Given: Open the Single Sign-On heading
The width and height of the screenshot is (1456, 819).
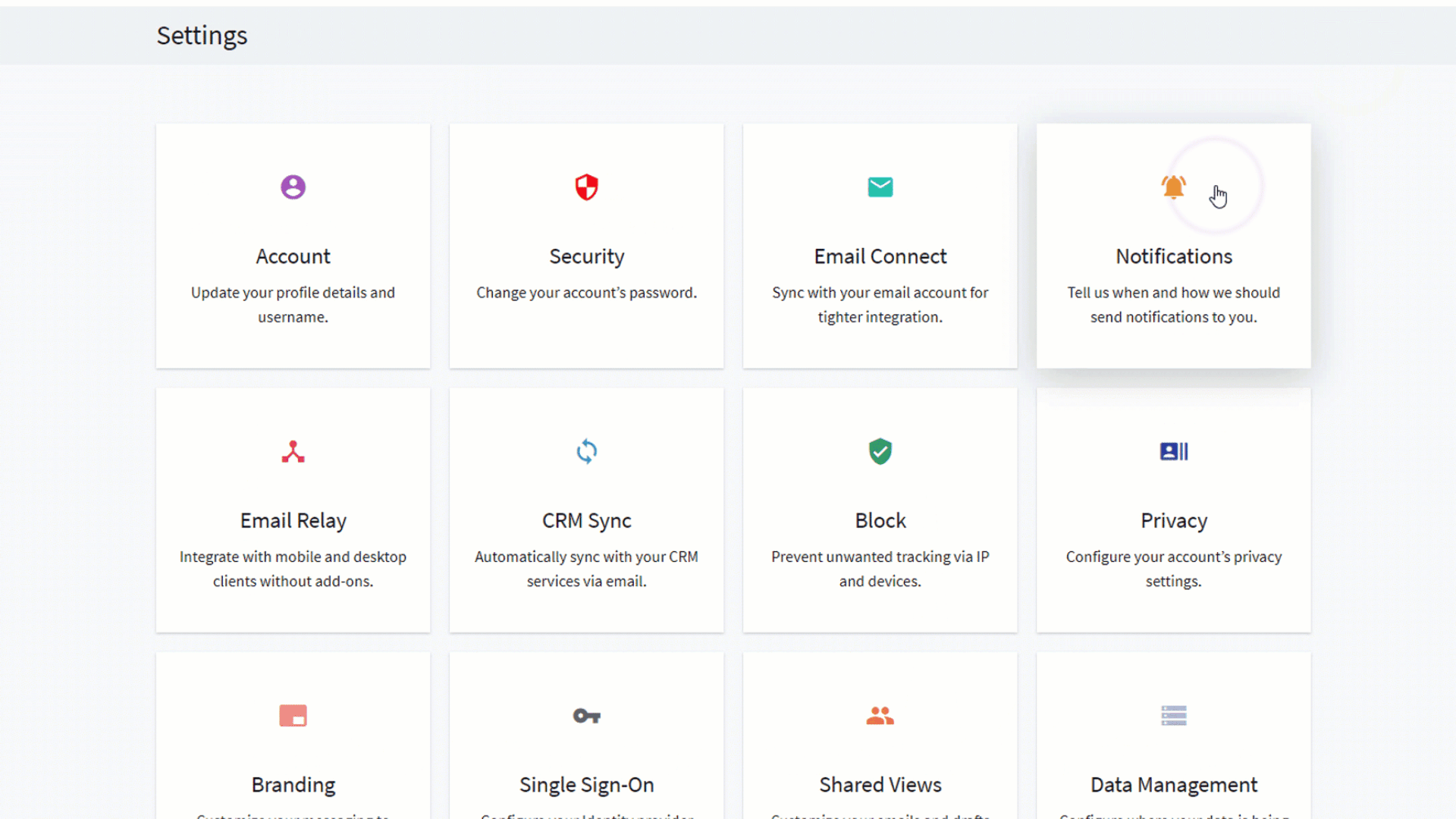Looking at the screenshot, I should (x=586, y=785).
